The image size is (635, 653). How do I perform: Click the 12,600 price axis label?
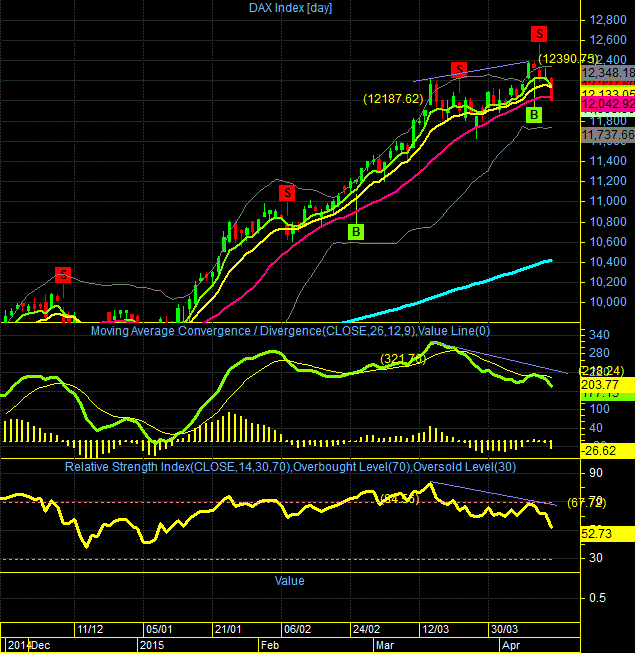(608, 40)
